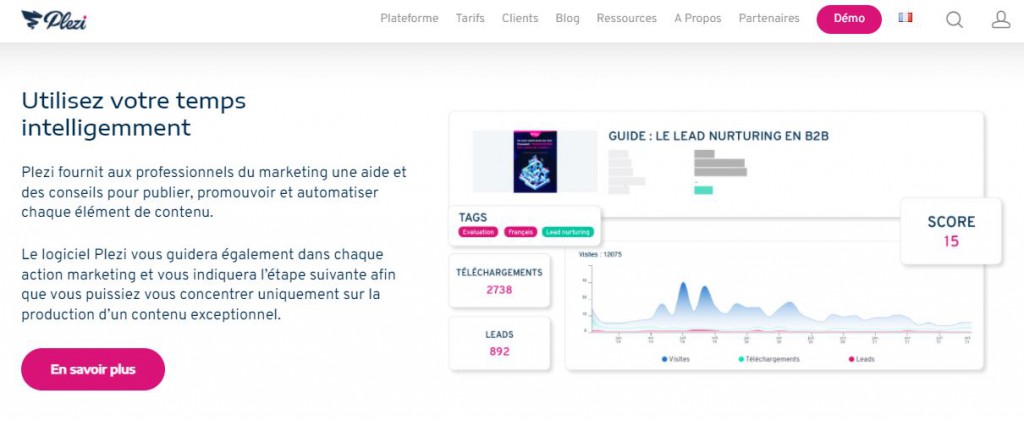Click the Score 15 card
The height and width of the screenshot is (421, 1024).
pyautogui.click(x=951, y=231)
